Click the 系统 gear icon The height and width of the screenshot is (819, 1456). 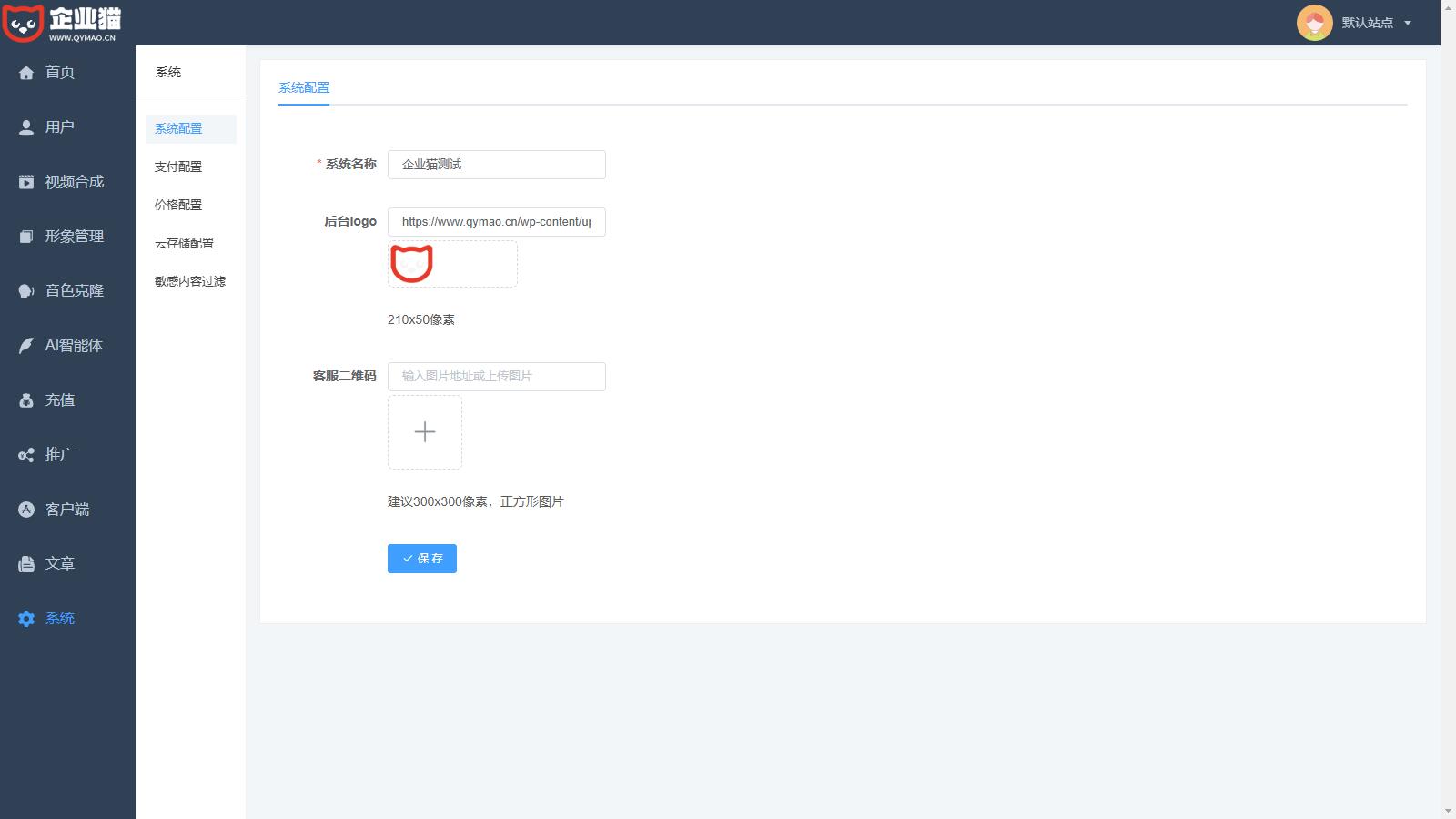pyautogui.click(x=26, y=619)
